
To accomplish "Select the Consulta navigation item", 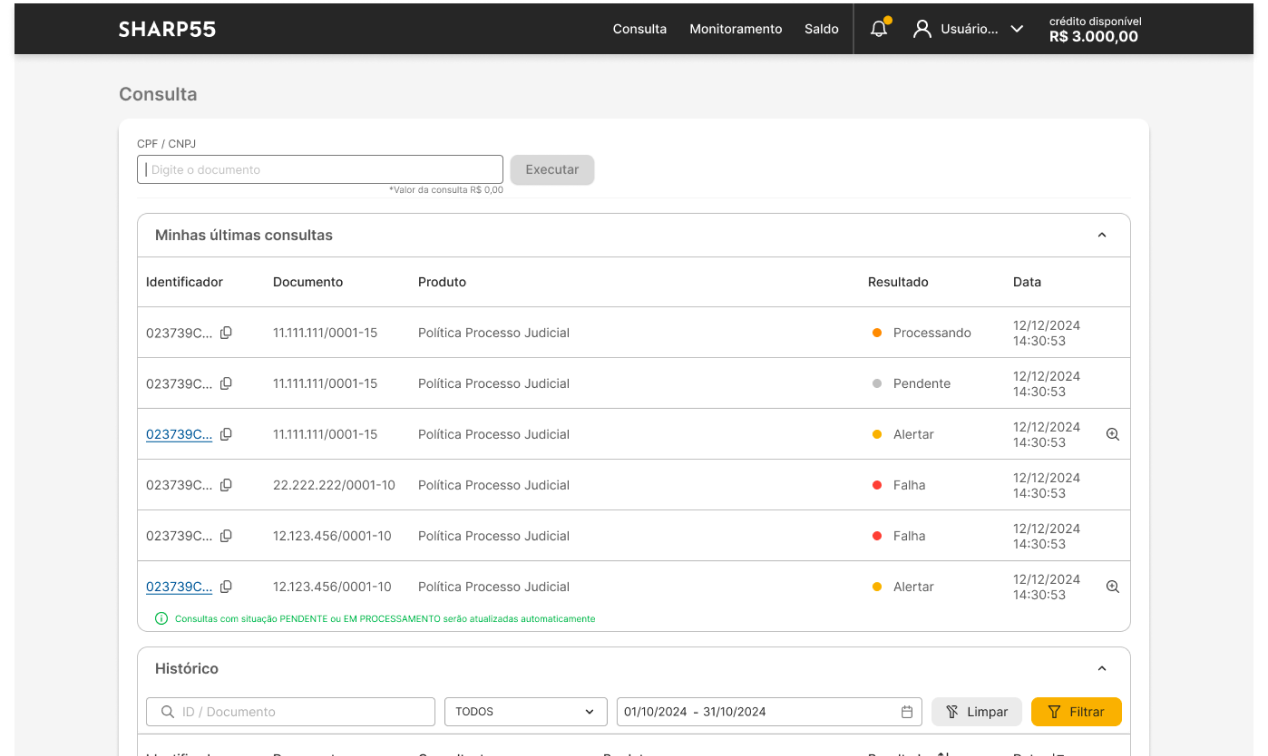I will tap(639, 29).
